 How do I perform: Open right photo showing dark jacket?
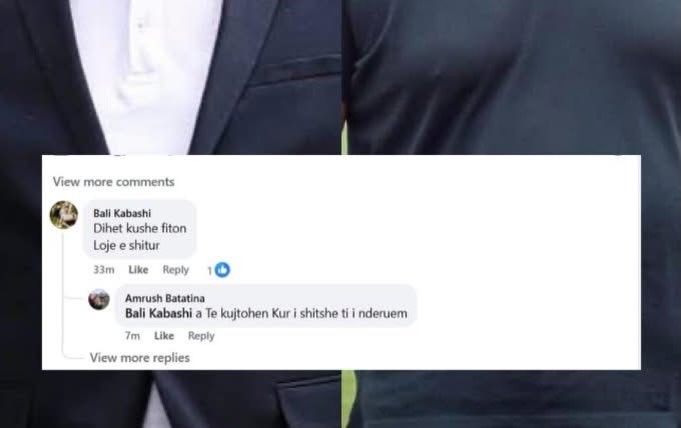click(513, 77)
